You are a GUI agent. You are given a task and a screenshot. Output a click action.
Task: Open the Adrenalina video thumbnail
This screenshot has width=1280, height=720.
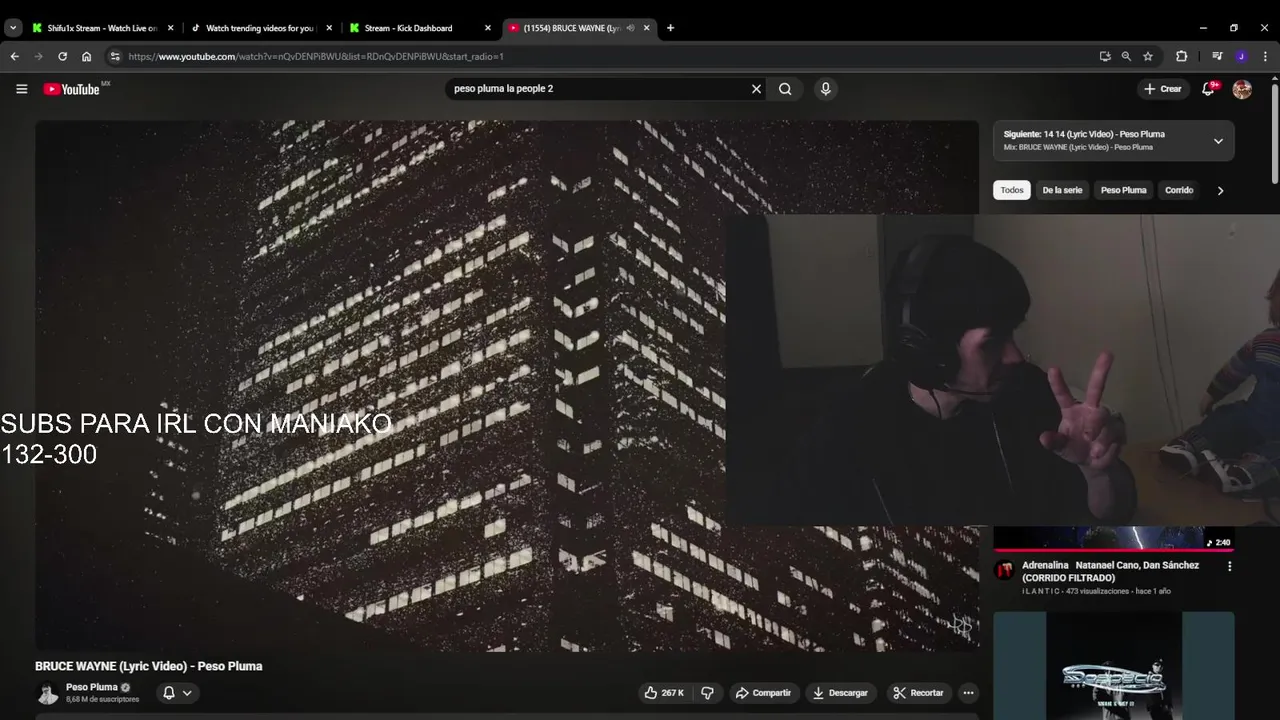[x=1113, y=538]
